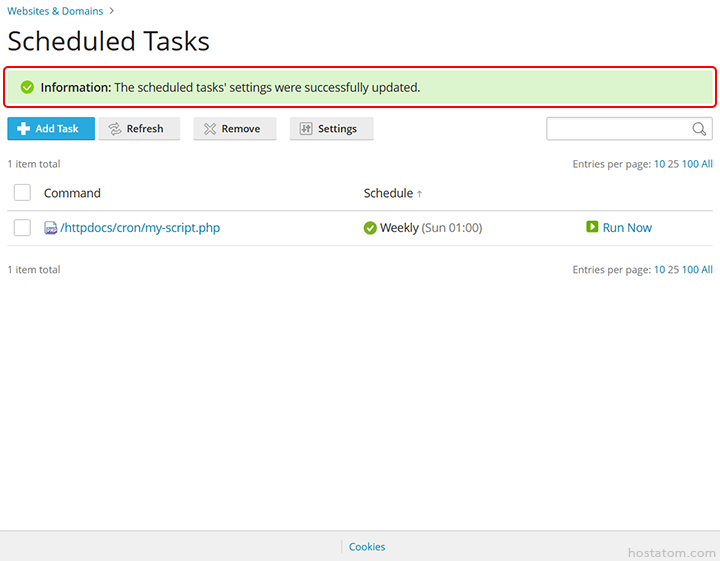Tick the select-all checkbox beside Command header
The width and height of the screenshot is (720, 561).
[x=22, y=193]
